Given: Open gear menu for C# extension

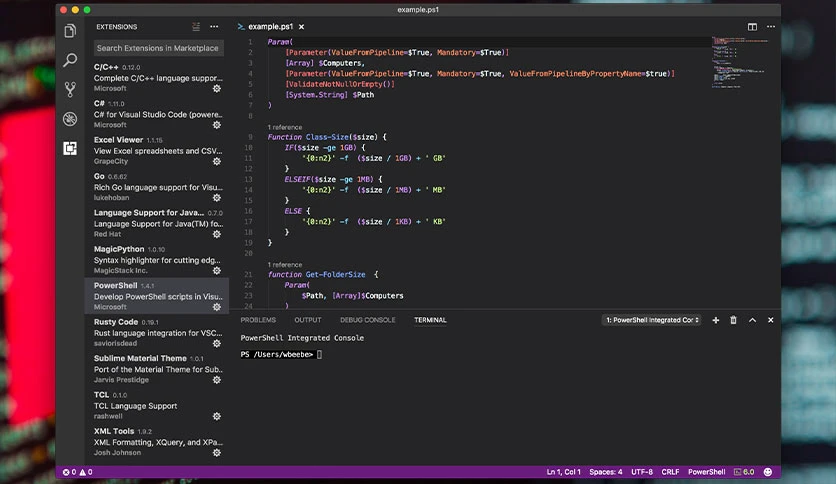Looking at the screenshot, I should [x=217, y=125].
